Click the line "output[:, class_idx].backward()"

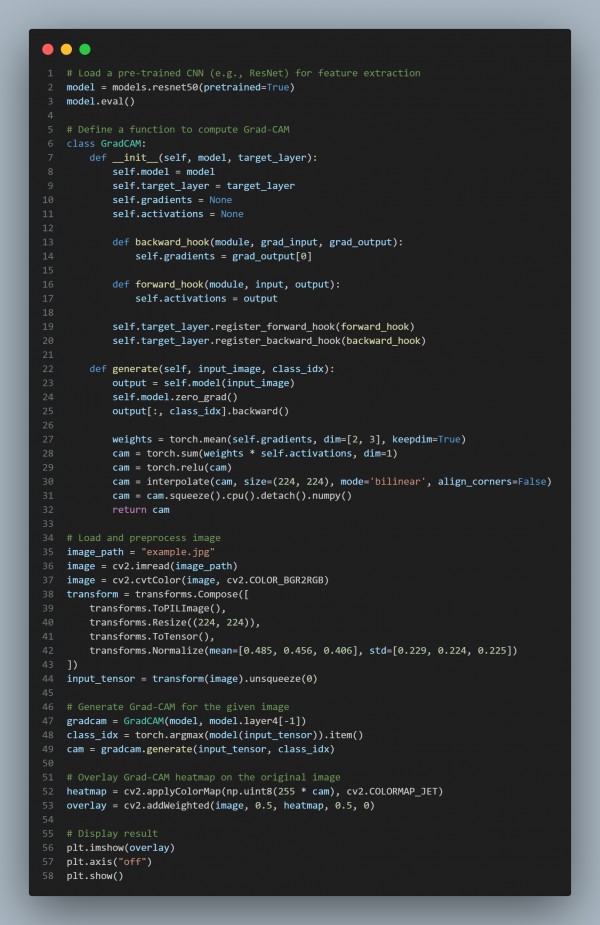click(x=201, y=411)
